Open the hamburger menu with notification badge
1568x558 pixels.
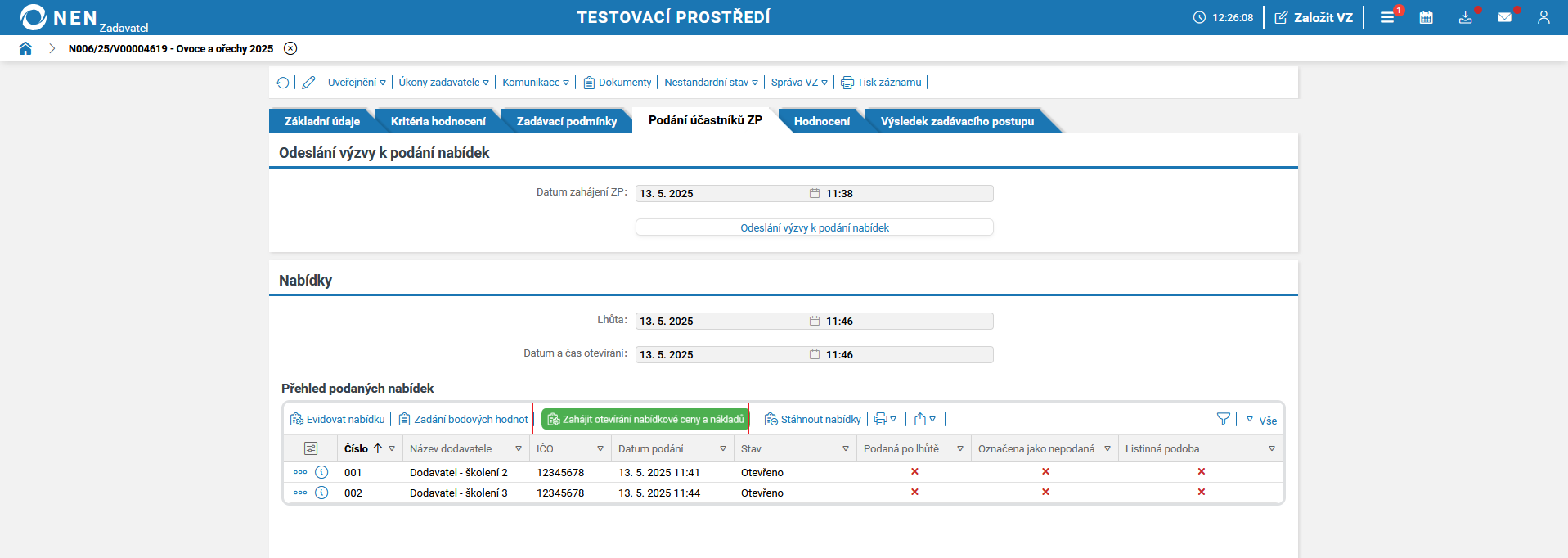point(1387,17)
